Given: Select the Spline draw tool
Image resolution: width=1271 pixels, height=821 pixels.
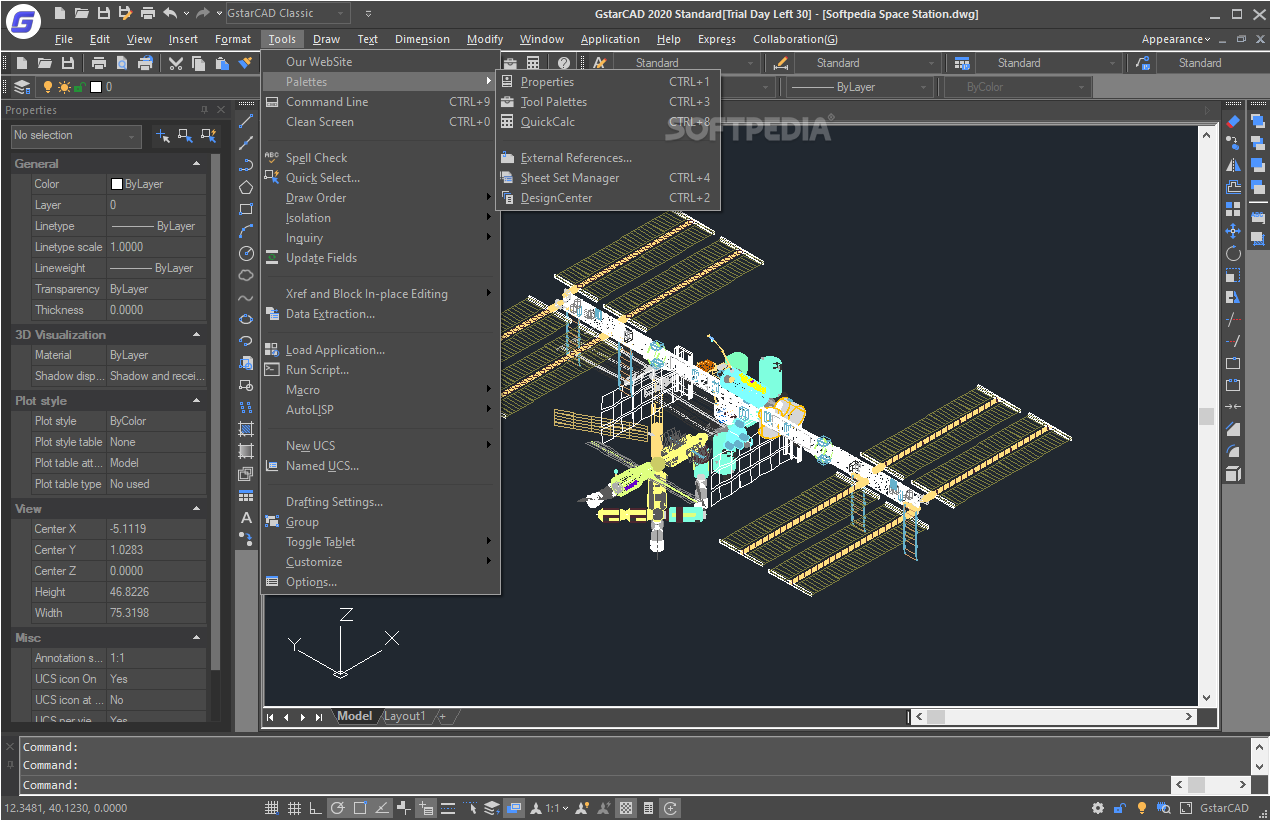Looking at the screenshot, I should [x=246, y=297].
